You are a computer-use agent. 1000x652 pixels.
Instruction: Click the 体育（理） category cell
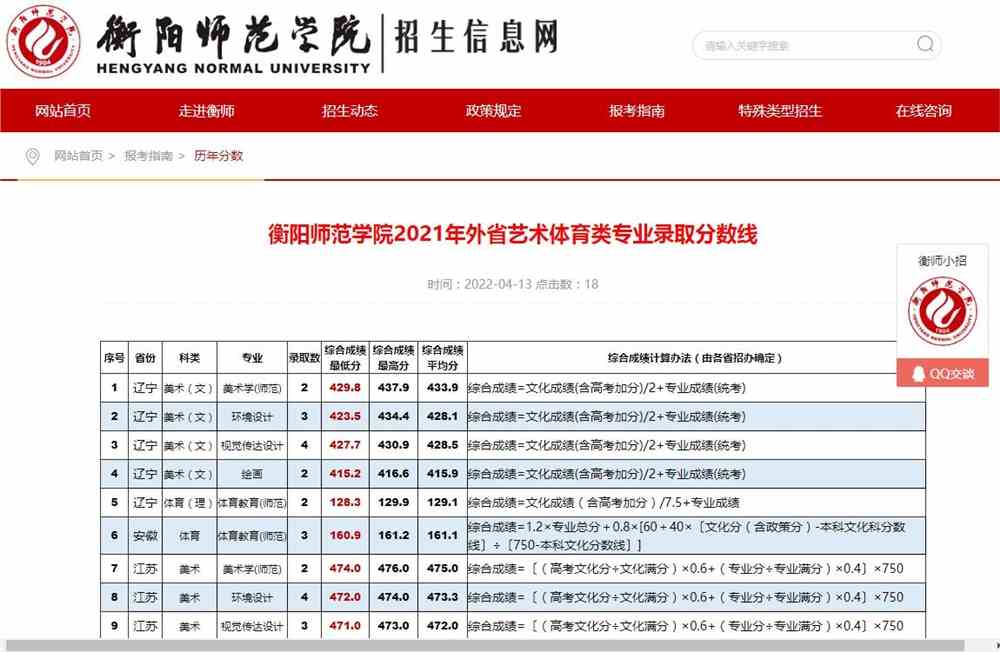click(x=189, y=503)
